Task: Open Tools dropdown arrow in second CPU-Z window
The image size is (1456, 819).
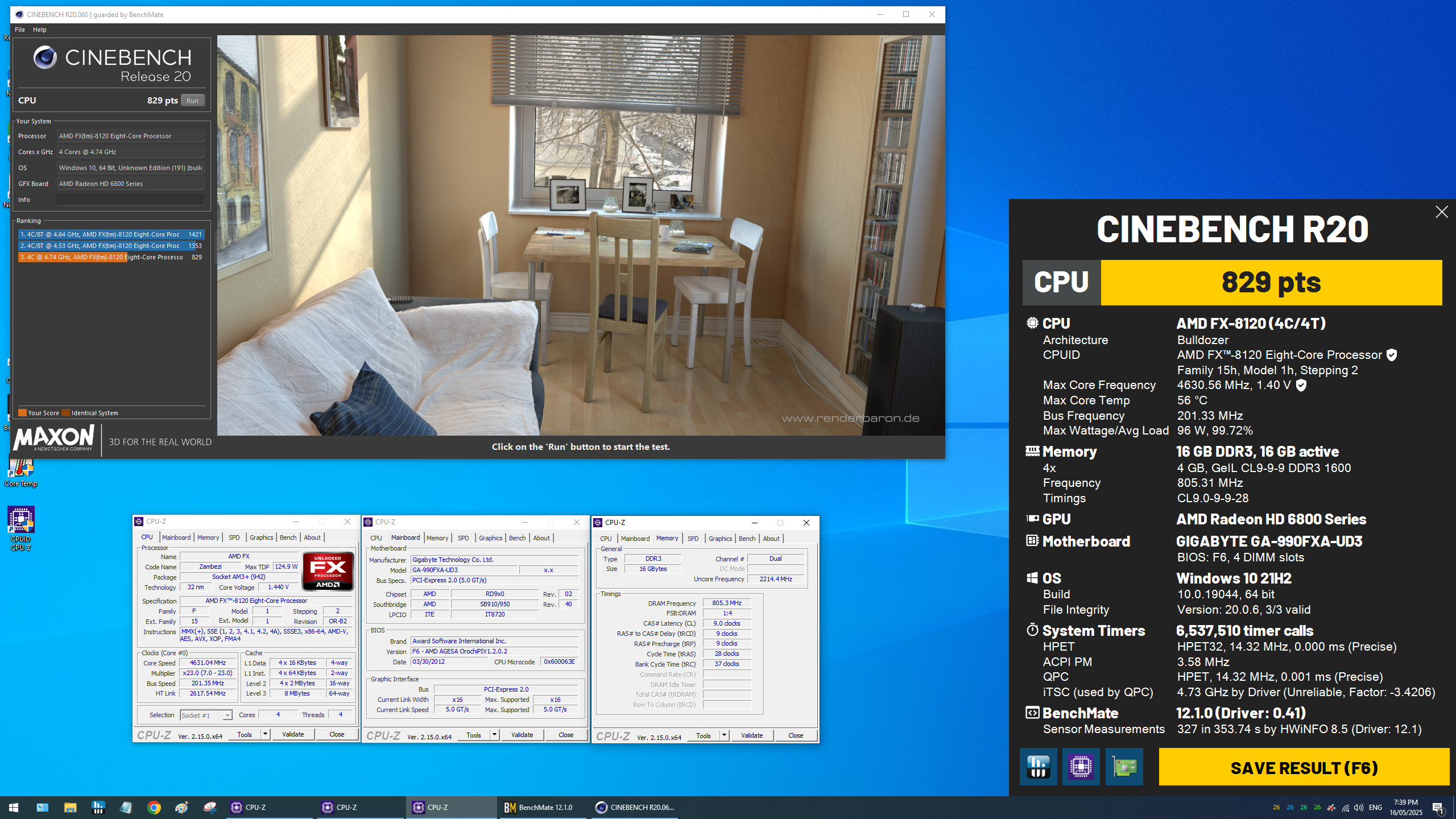Action: (x=494, y=735)
